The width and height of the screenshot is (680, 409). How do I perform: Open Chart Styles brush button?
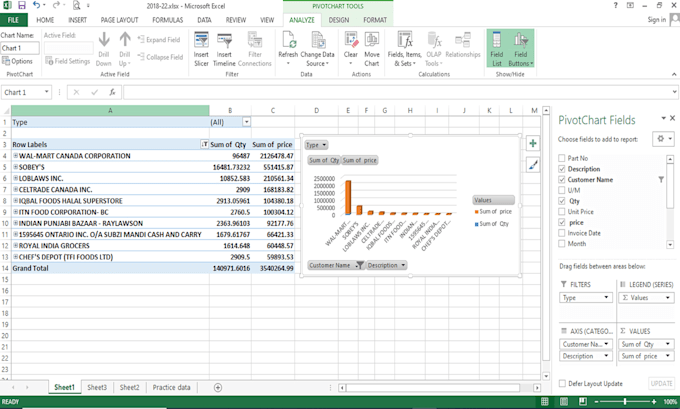(533, 165)
